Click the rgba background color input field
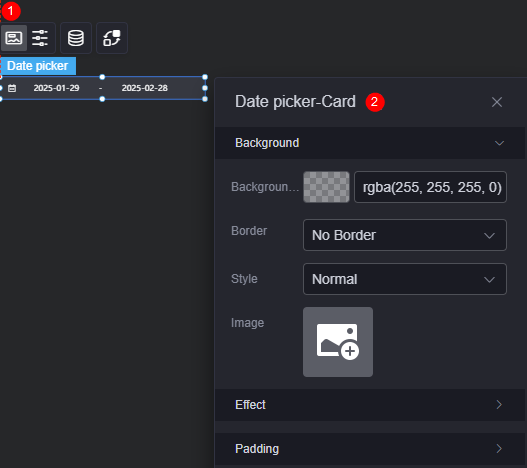This screenshot has width=527, height=468. (431, 187)
